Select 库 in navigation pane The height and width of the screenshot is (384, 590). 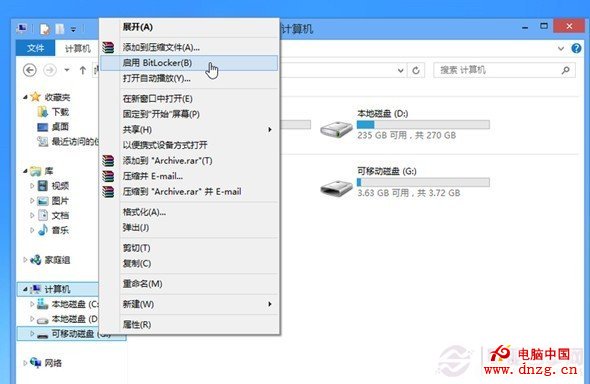49,171
